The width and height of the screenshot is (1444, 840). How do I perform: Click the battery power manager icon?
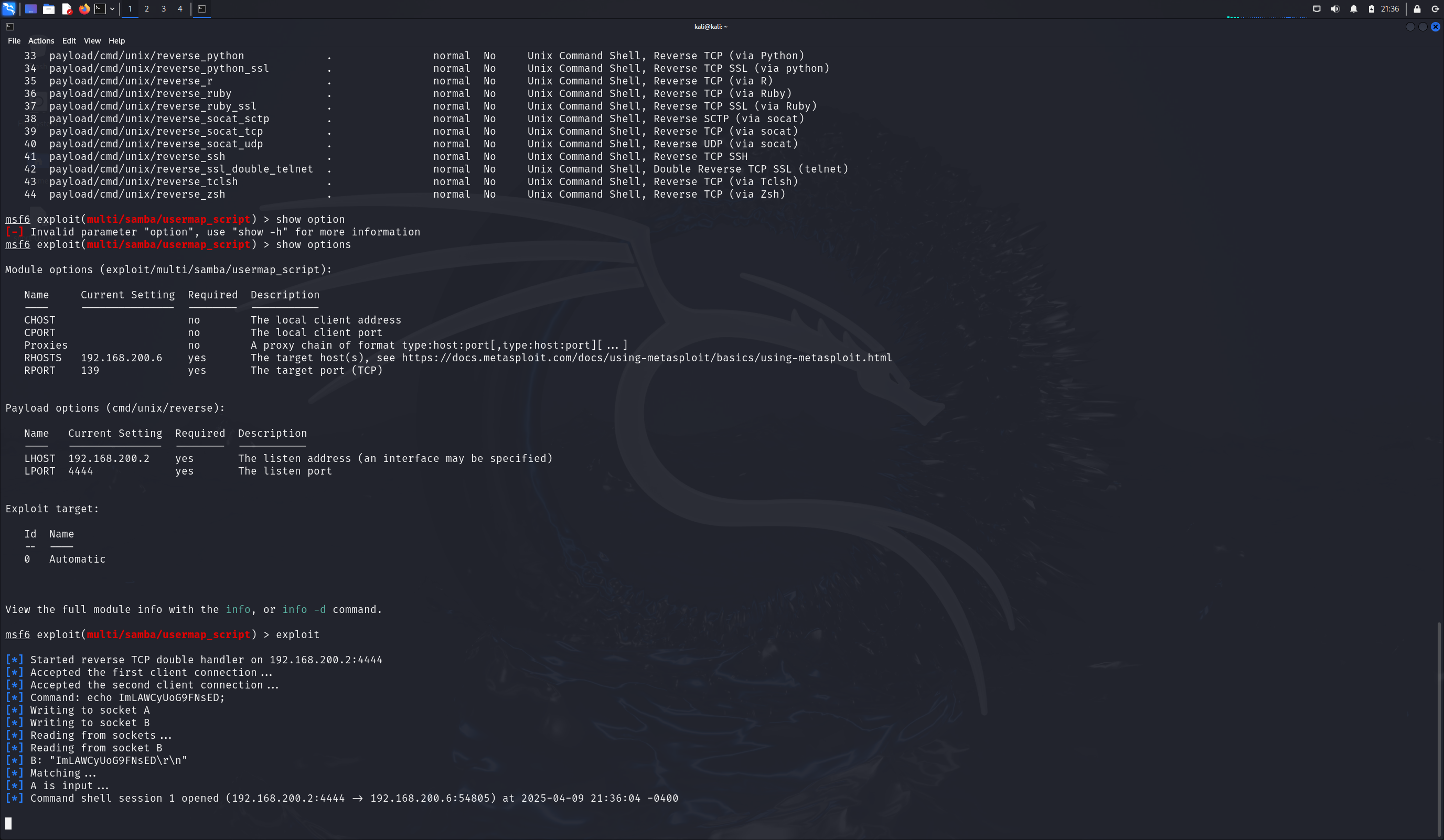pyautogui.click(x=1371, y=8)
